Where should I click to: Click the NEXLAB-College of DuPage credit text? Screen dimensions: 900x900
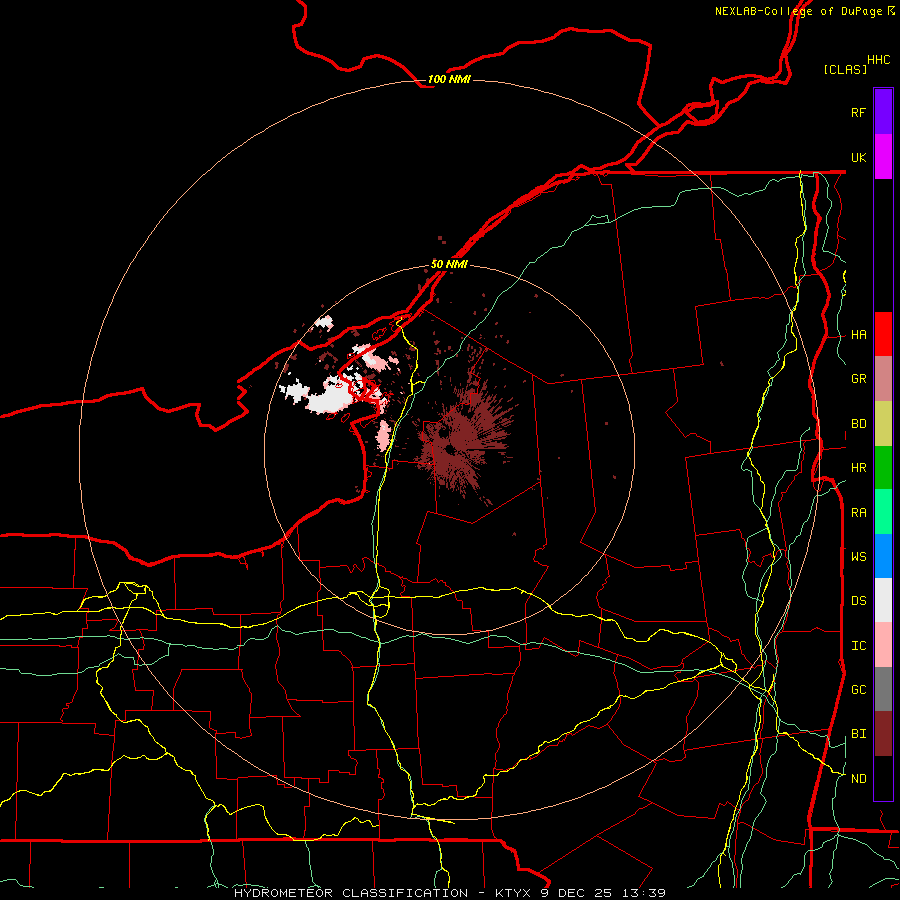click(x=805, y=11)
